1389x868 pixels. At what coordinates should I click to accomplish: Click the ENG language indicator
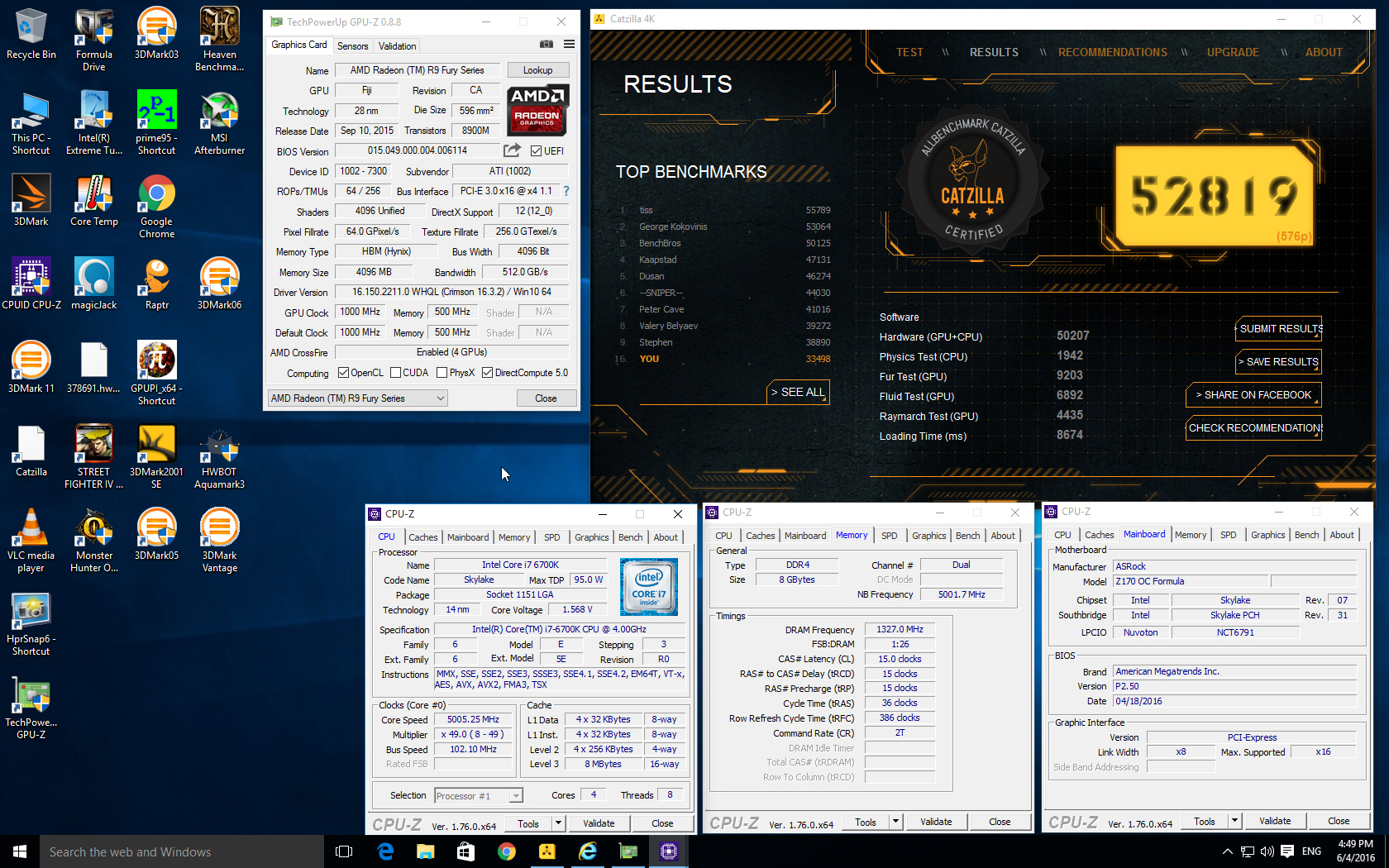pyautogui.click(x=1311, y=851)
